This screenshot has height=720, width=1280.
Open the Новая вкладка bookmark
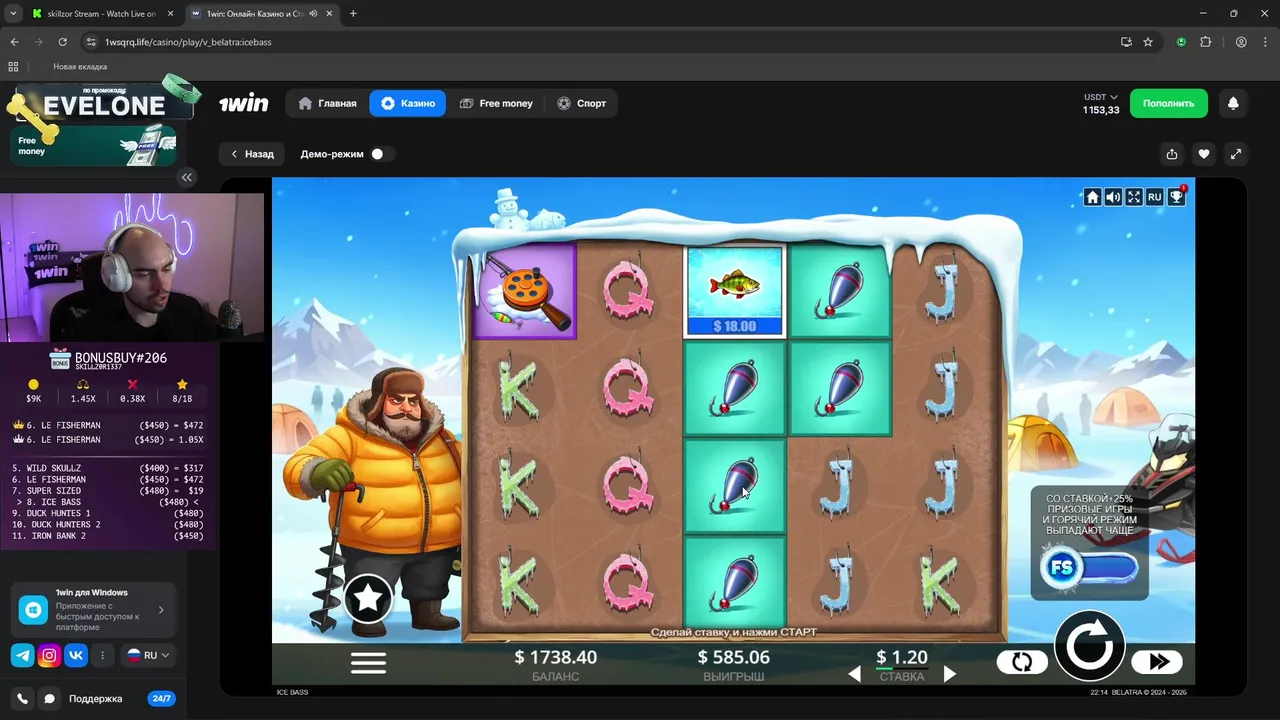point(80,67)
